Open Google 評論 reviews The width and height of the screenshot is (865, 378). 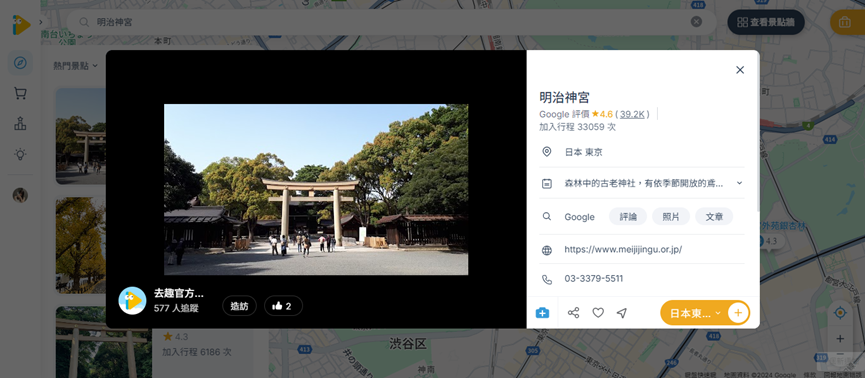pyautogui.click(x=628, y=217)
